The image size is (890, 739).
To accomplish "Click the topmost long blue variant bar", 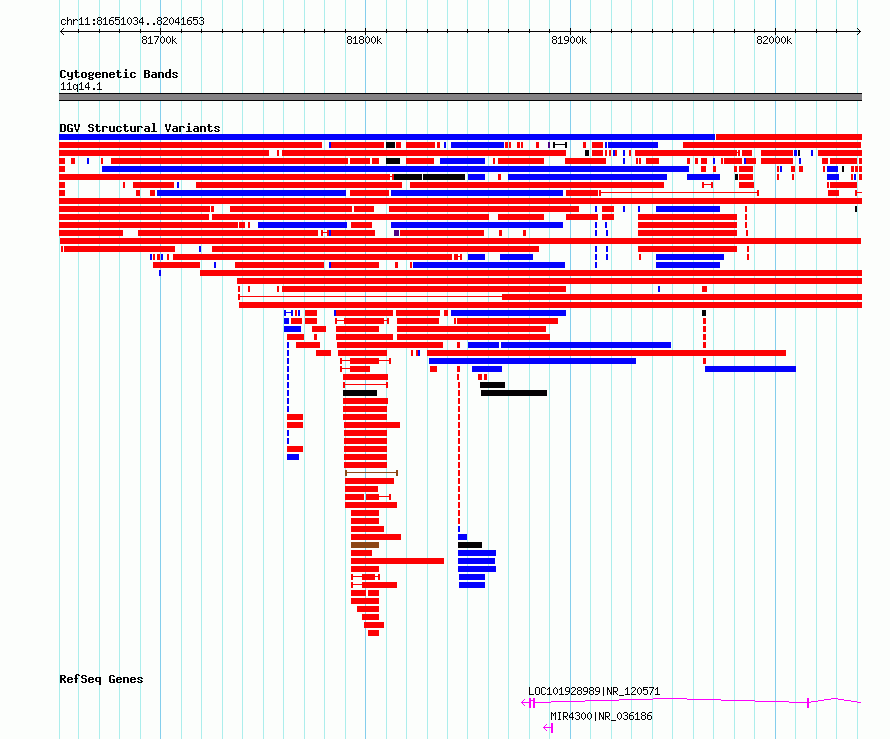I will pos(387,137).
